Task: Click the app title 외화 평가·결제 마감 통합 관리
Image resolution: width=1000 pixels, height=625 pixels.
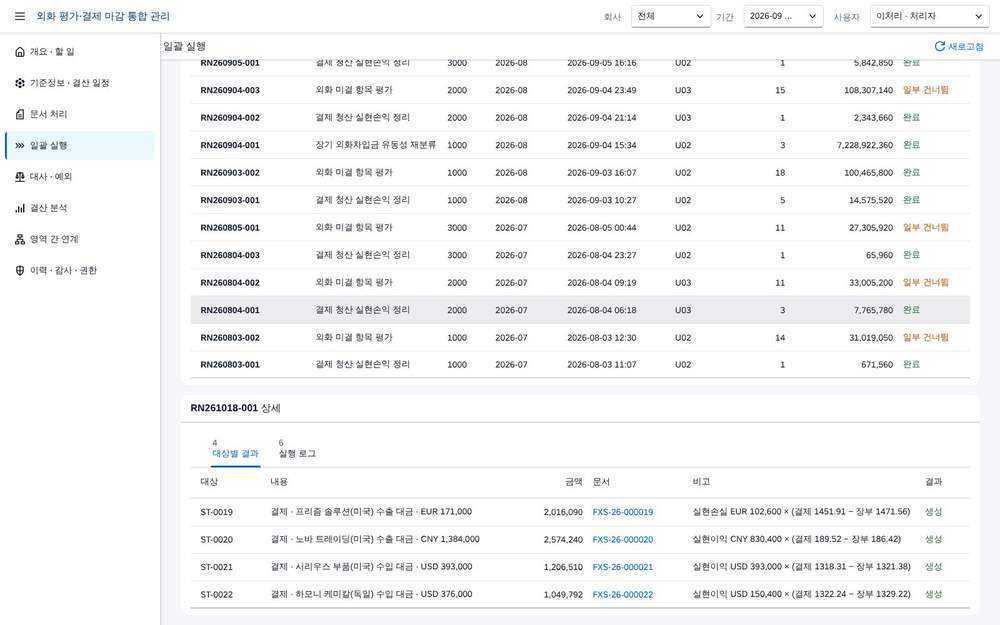Action: [103, 17]
